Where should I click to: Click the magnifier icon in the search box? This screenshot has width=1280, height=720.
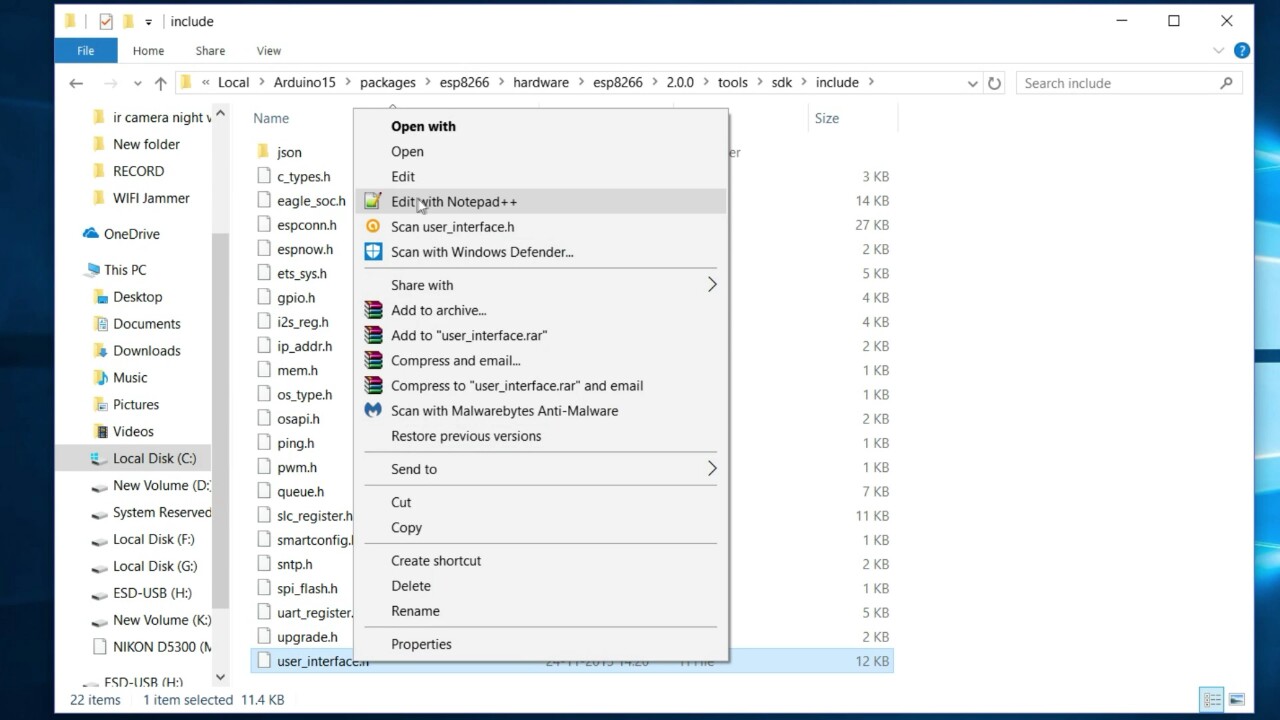click(1226, 83)
